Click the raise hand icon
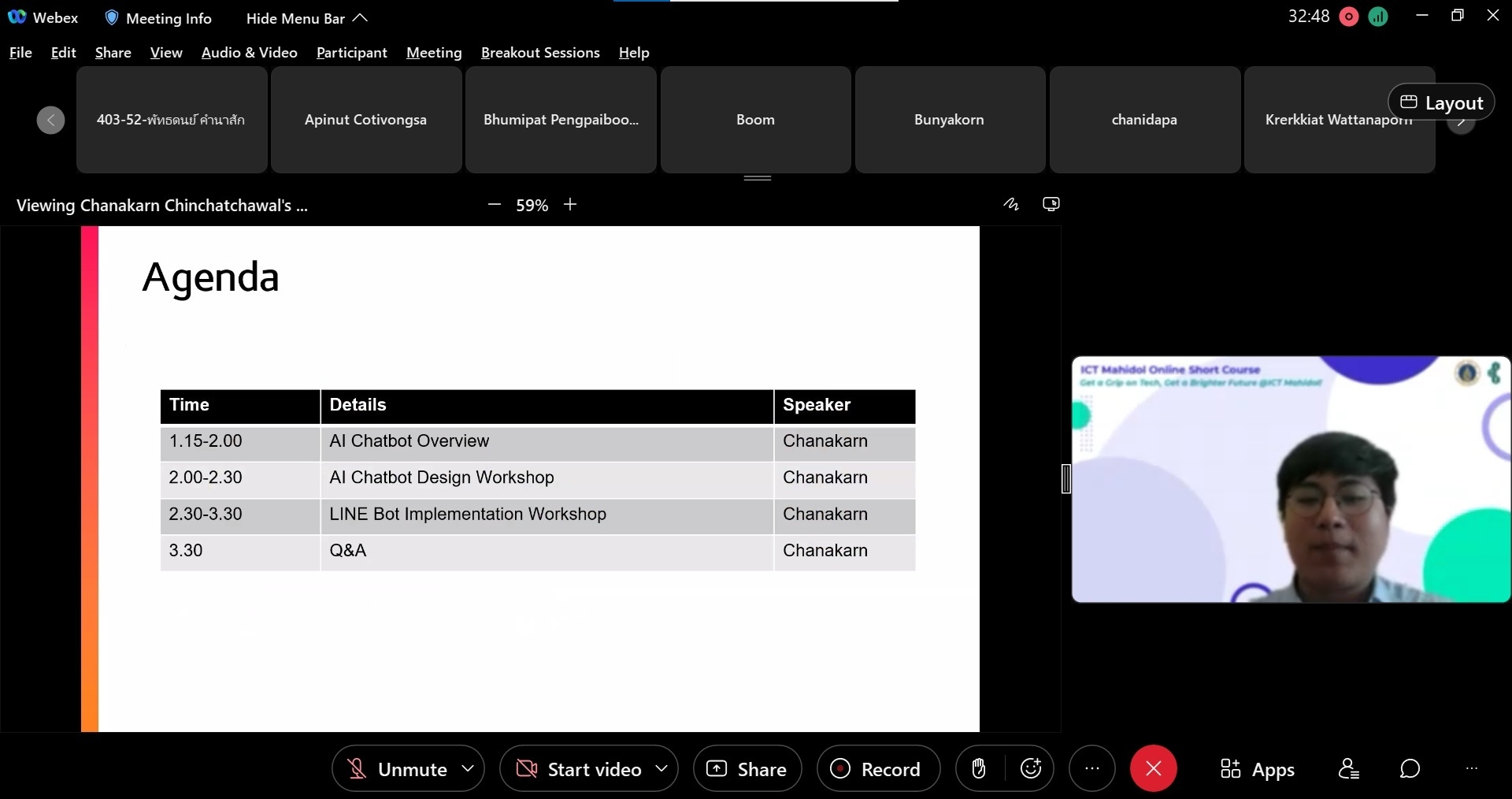Viewport: 1512px width, 799px height. pos(979,768)
